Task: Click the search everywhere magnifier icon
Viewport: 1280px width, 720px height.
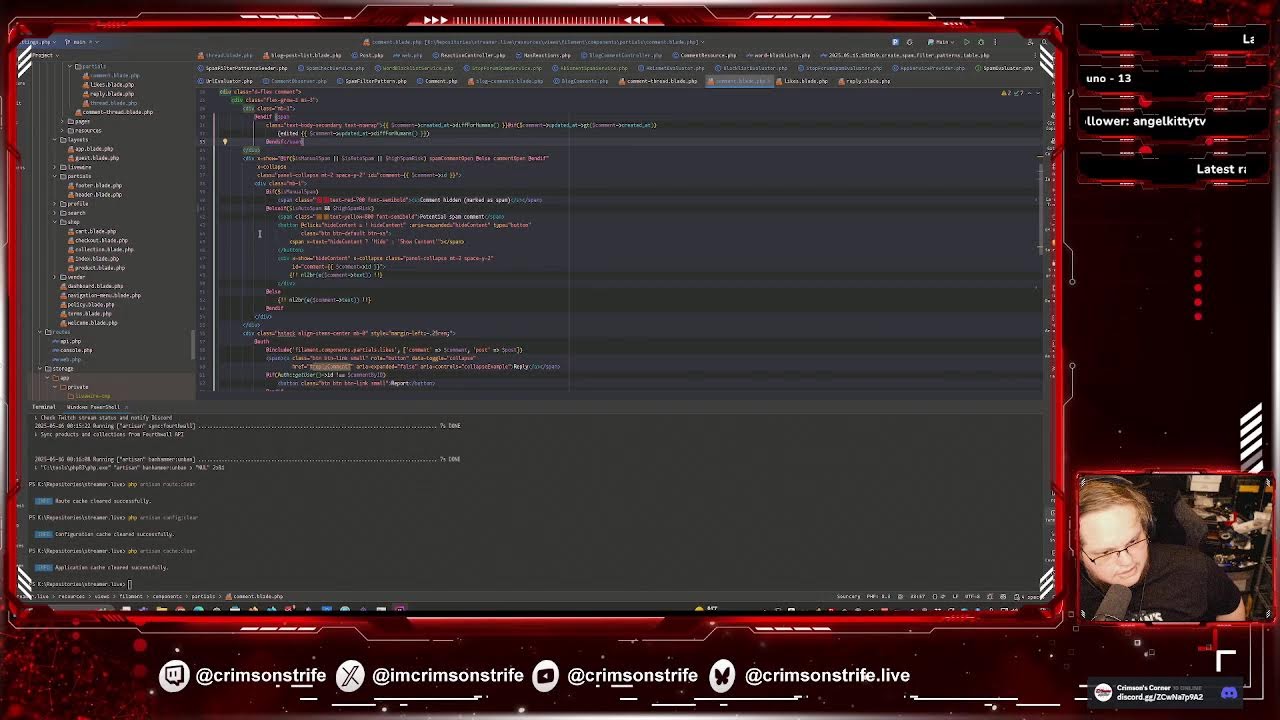Action: point(1044,42)
